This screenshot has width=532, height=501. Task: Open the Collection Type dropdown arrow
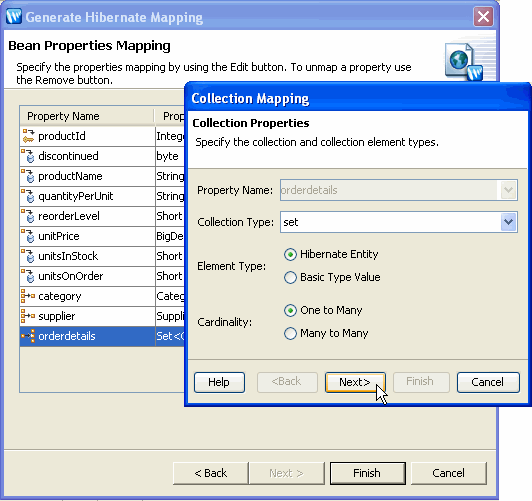508,222
